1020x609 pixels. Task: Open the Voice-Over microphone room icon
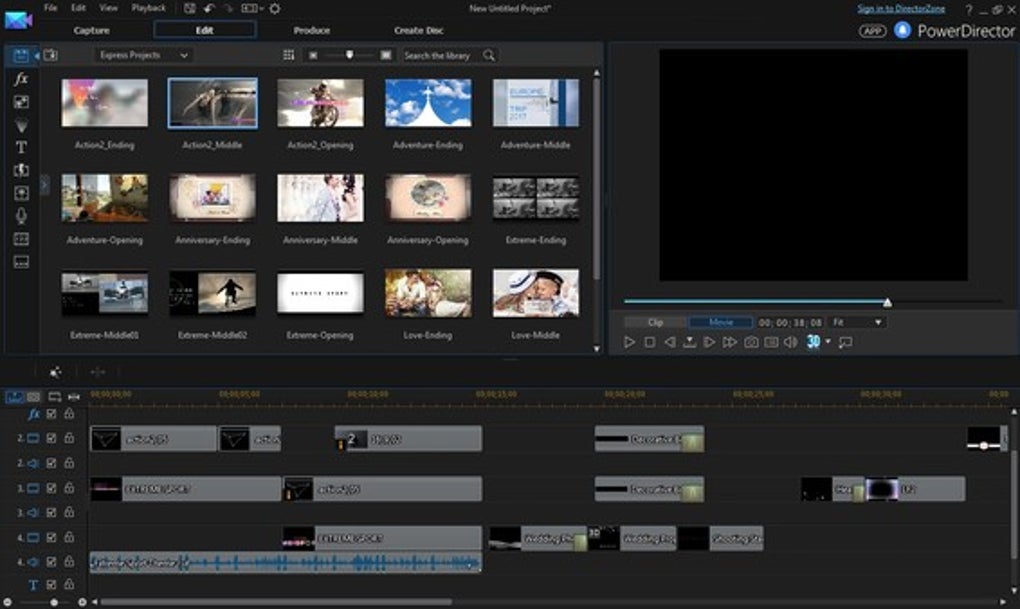point(21,216)
